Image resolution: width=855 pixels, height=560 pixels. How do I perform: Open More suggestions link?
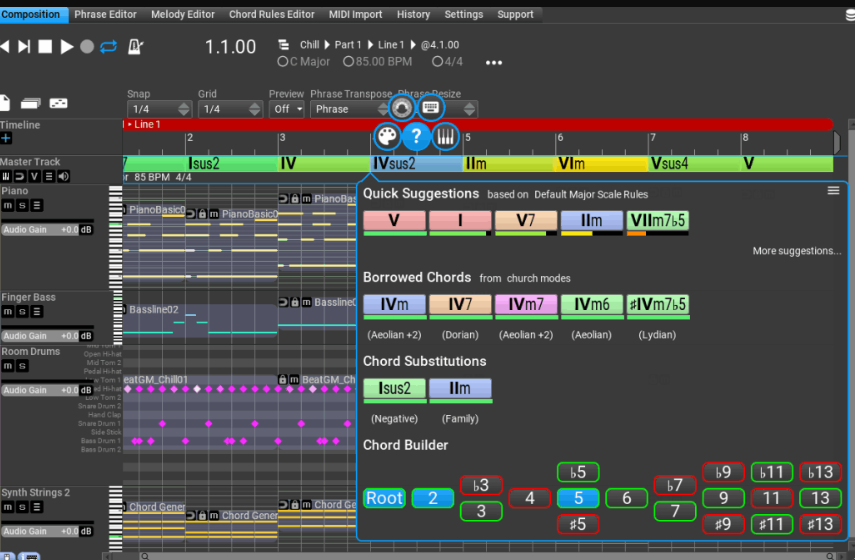(x=797, y=251)
